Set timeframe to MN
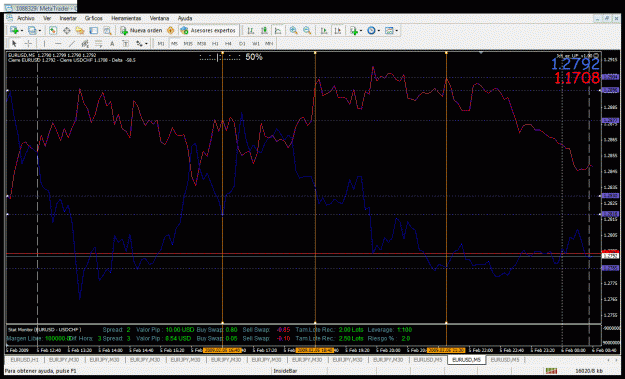 coord(269,43)
